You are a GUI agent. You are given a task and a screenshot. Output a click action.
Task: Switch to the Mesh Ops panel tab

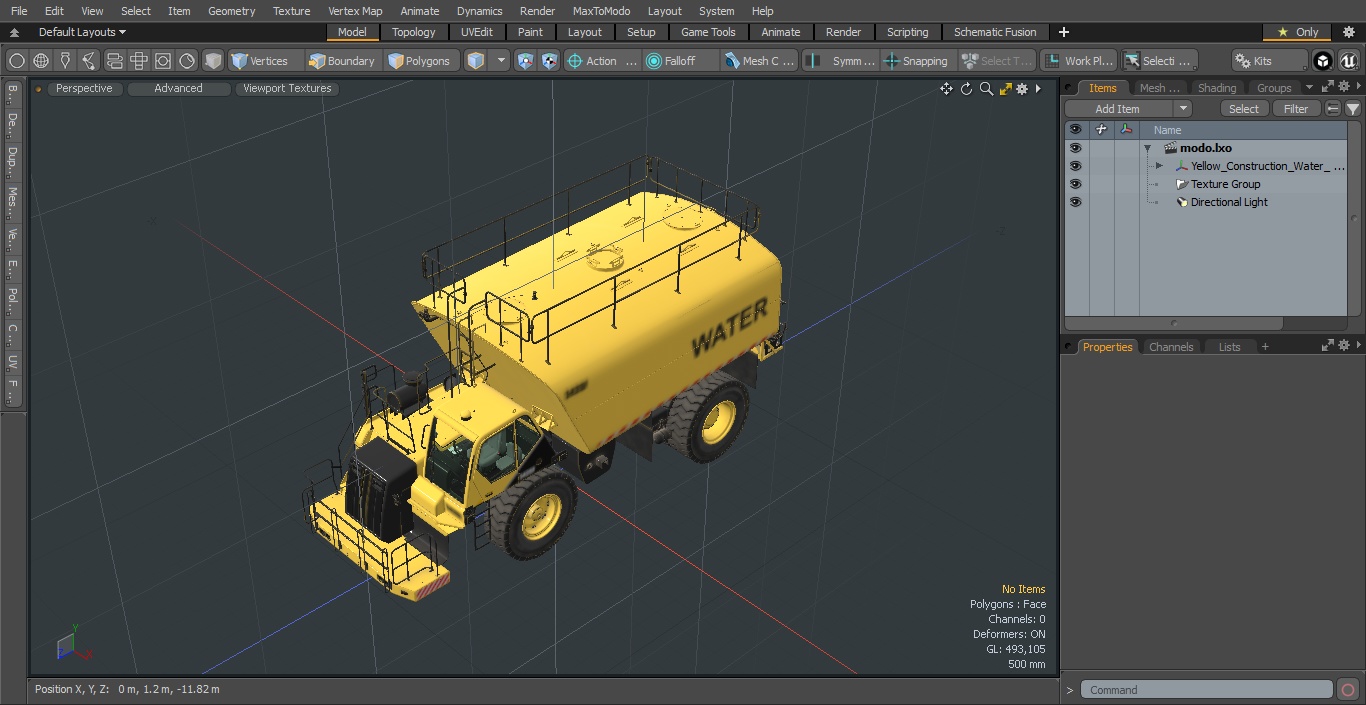(1159, 88)
